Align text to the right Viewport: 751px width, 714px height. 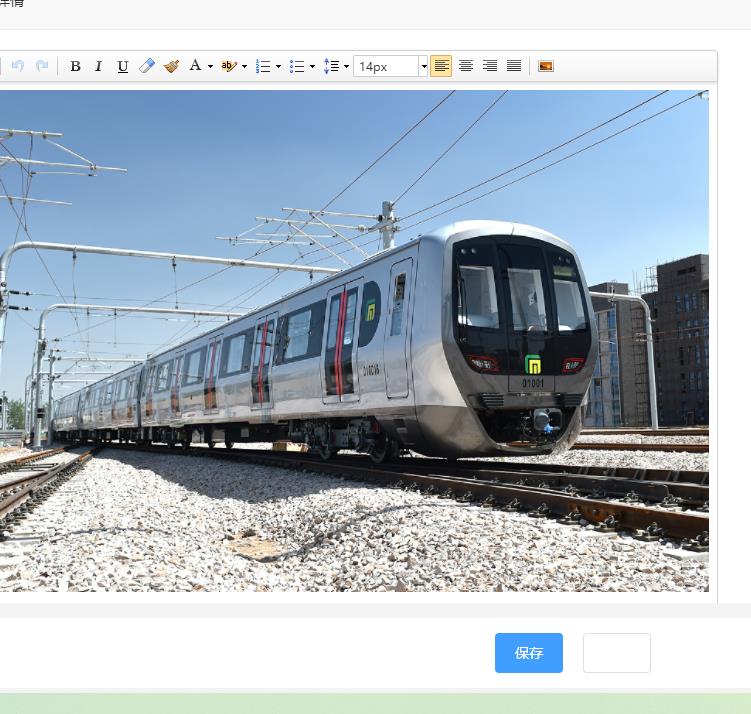click(489, 66)
